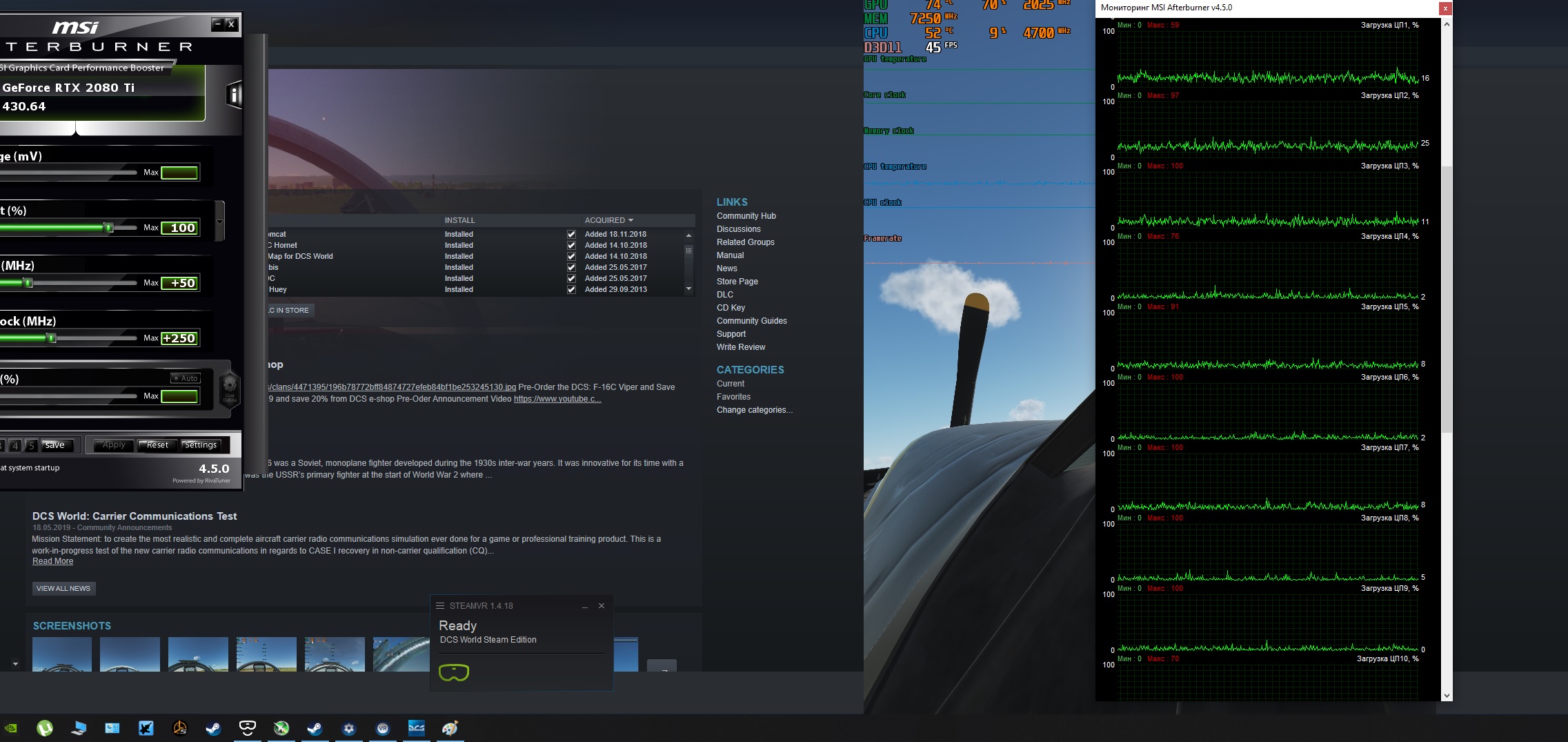1568x742 pixels.
Task: Toggle checkbox for the Tomcat DLC row
Action: point(571,235)
